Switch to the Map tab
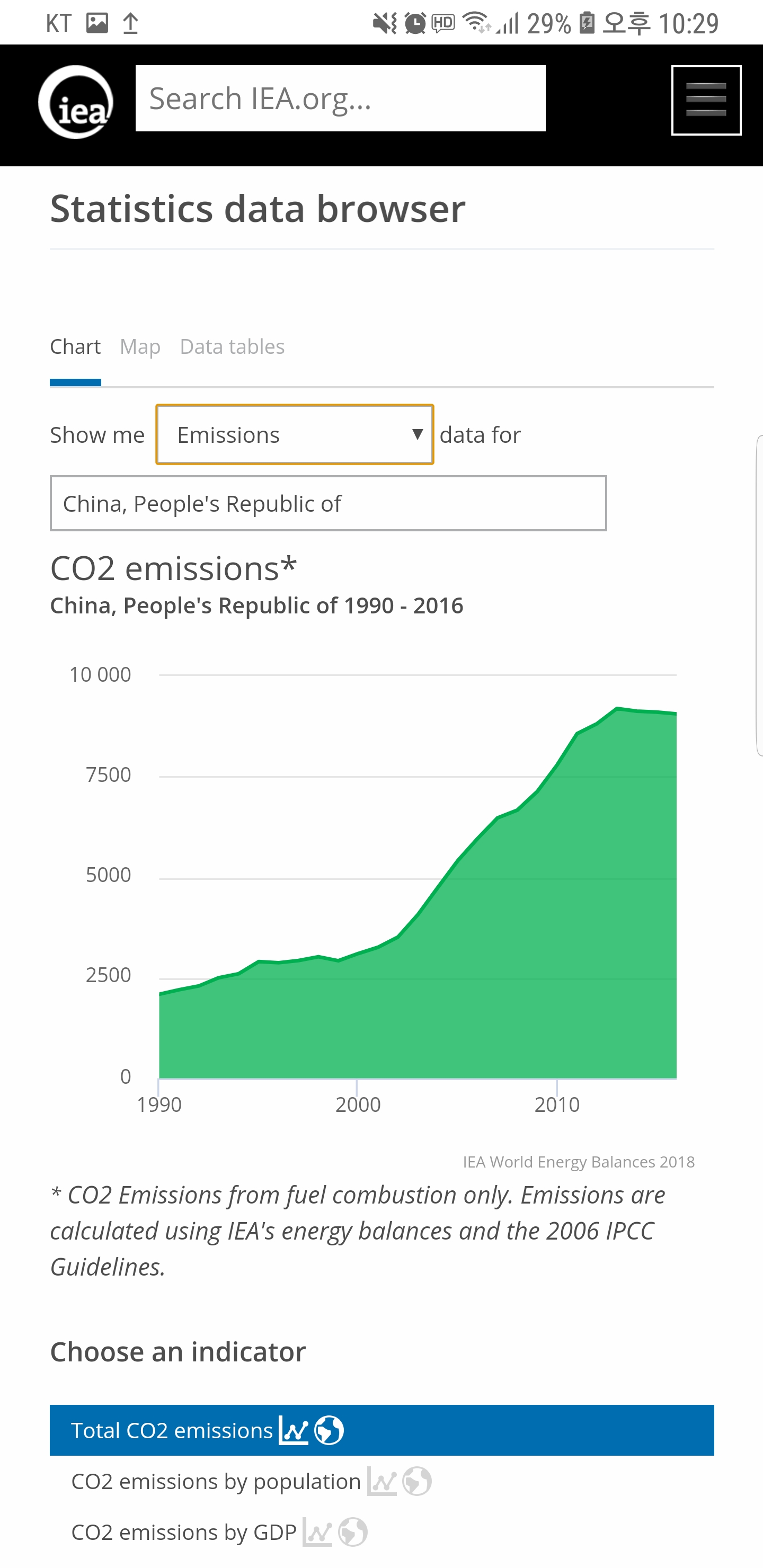This screenshot has width=763, height=1568. coord(140,346)
